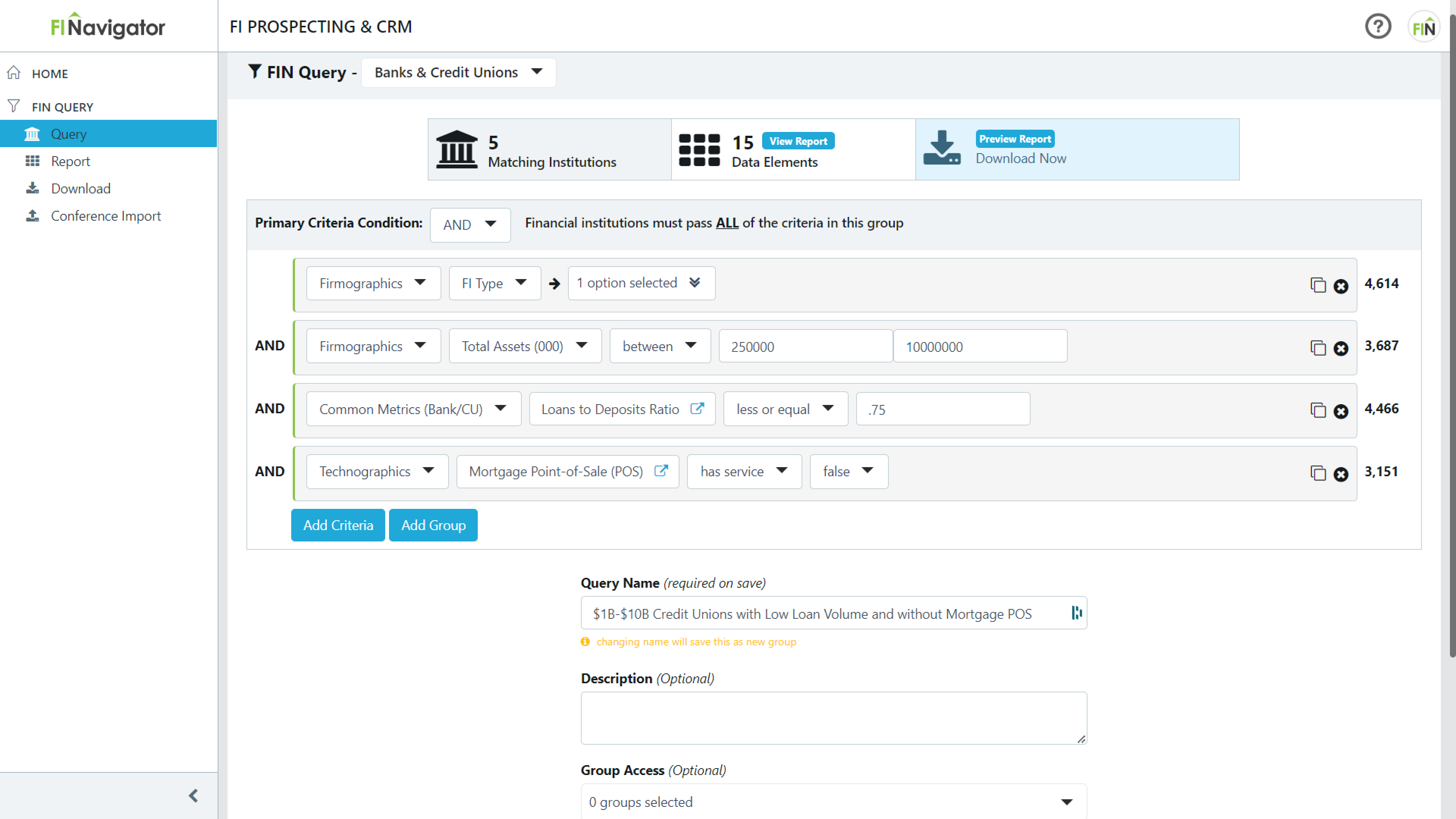Open the FIN user profile avatar
The height and width of the screenshot is (819, 1456).
pyautogui.click(x=1423, y=27)
